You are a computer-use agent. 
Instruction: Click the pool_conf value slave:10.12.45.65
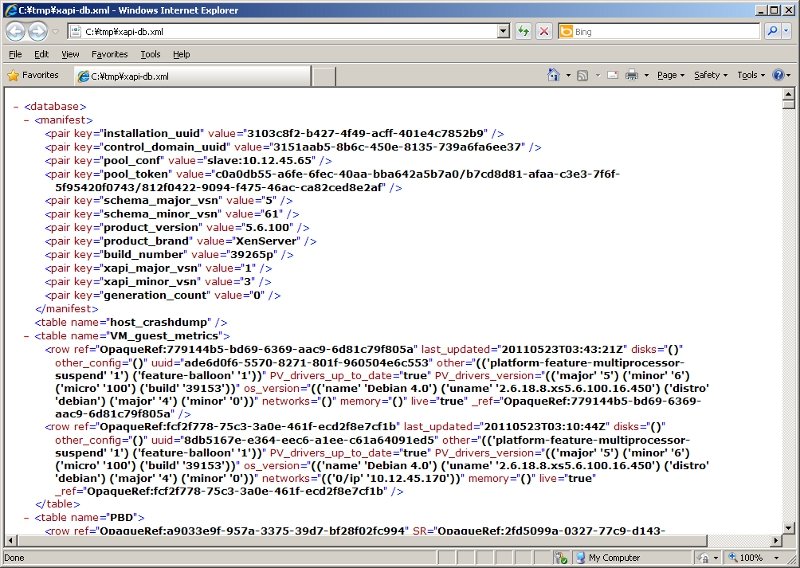point(260,161)
